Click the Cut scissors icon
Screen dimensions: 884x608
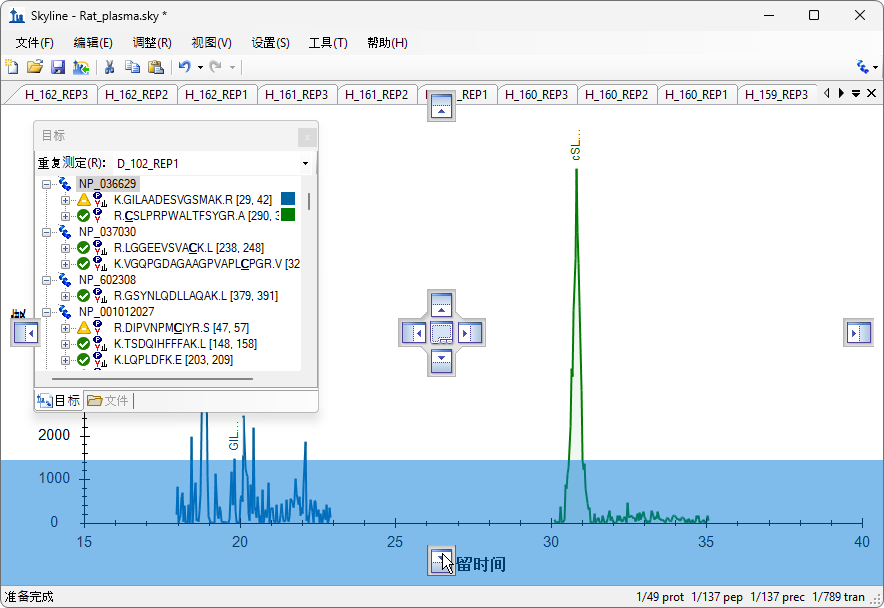110,67
